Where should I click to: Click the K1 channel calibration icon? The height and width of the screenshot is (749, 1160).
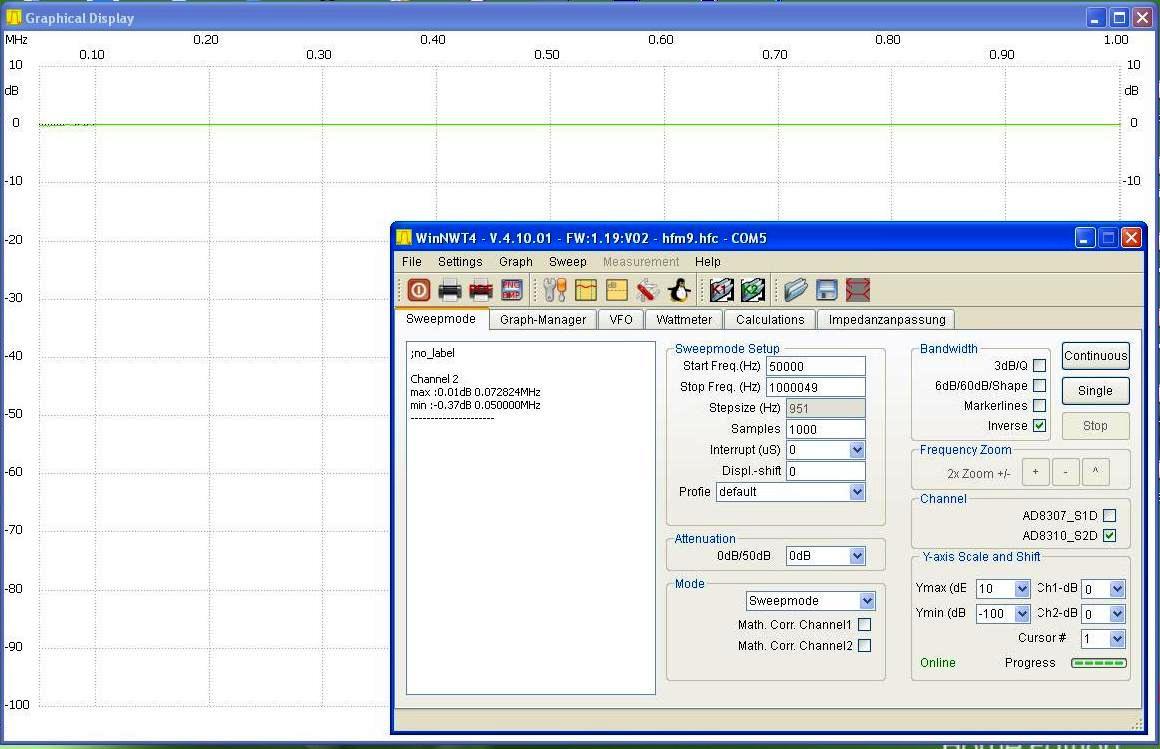coord(721,290)
